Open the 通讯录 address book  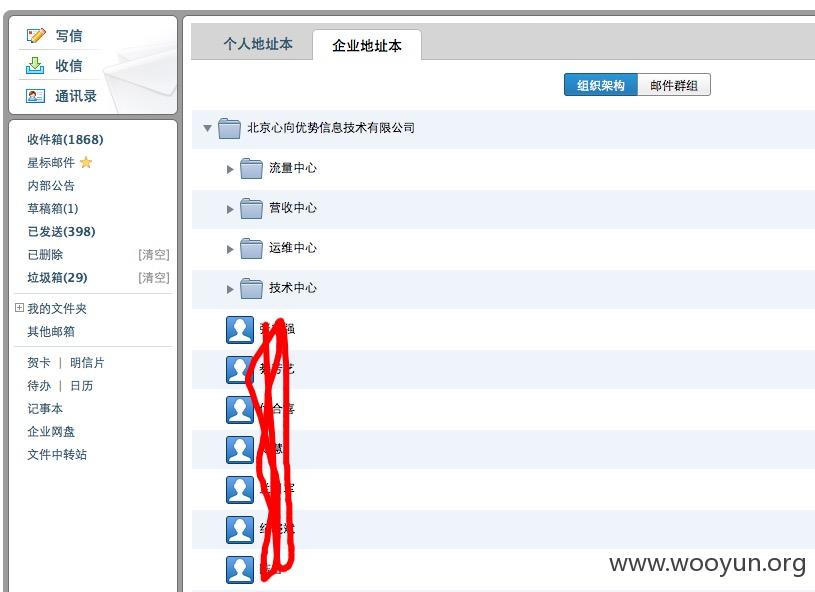point(76,96)
